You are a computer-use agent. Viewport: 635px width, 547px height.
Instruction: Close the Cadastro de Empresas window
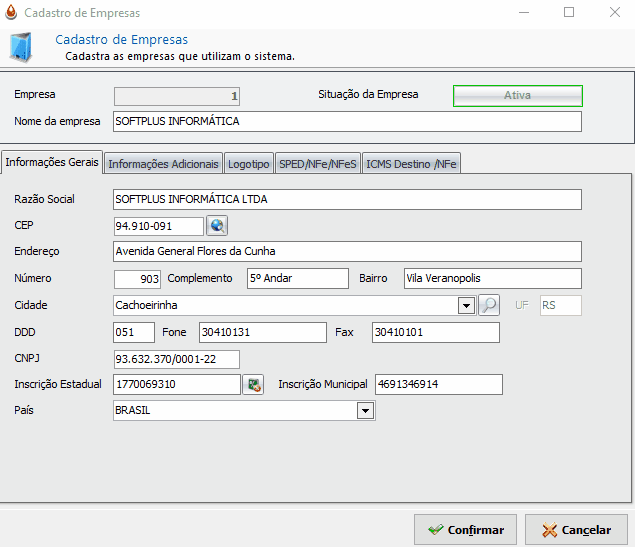point(615,13)
